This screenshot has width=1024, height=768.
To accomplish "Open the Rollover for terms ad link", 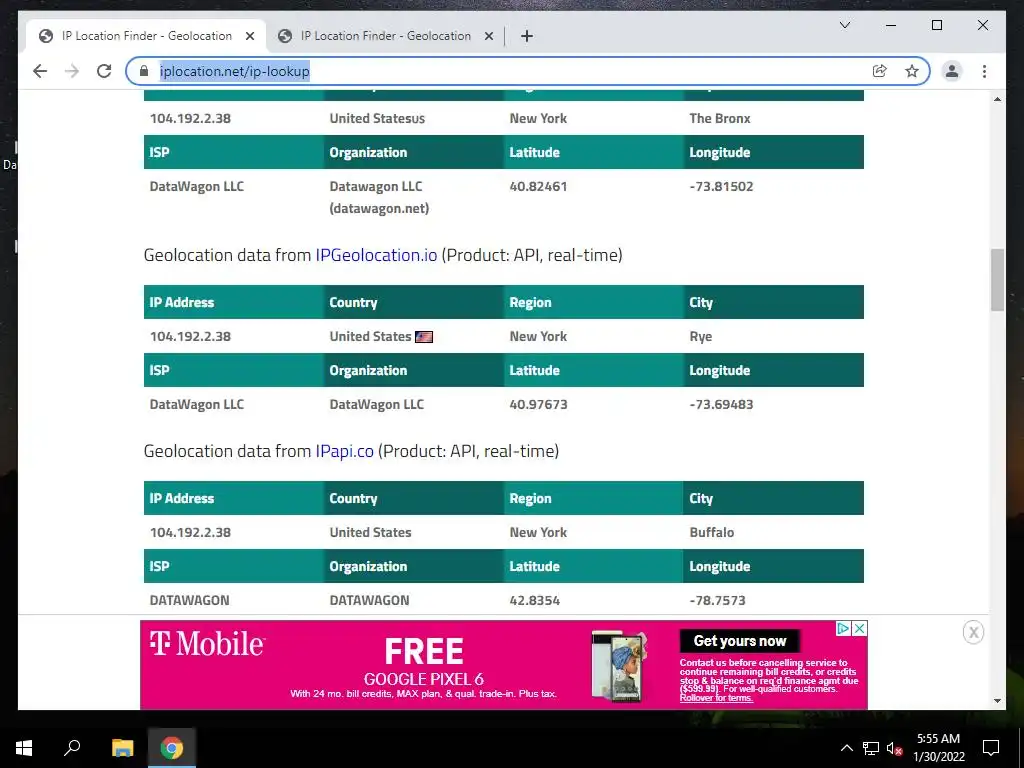I will pos(716,698).
